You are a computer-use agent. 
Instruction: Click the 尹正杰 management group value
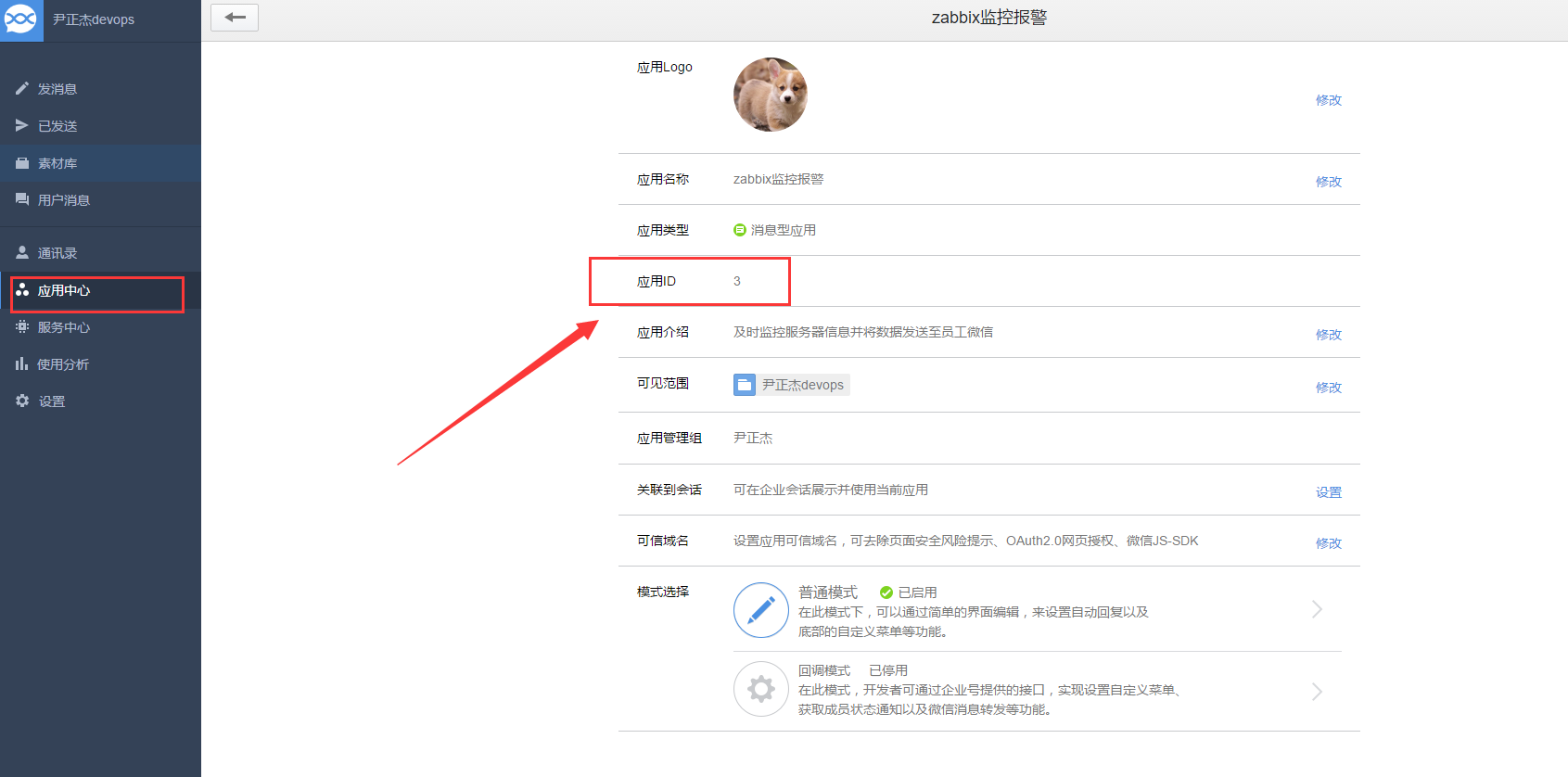[753, 438]
